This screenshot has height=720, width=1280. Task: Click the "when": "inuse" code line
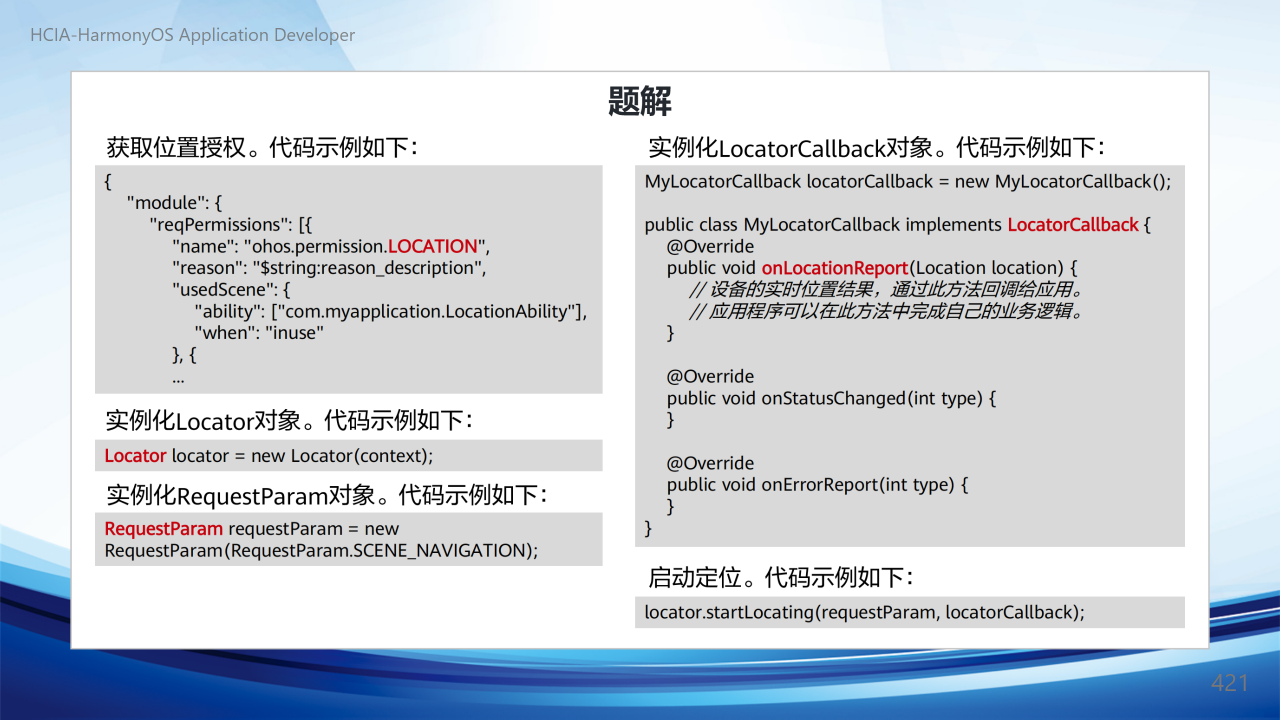pyautogui.click(x=259, y=333)
